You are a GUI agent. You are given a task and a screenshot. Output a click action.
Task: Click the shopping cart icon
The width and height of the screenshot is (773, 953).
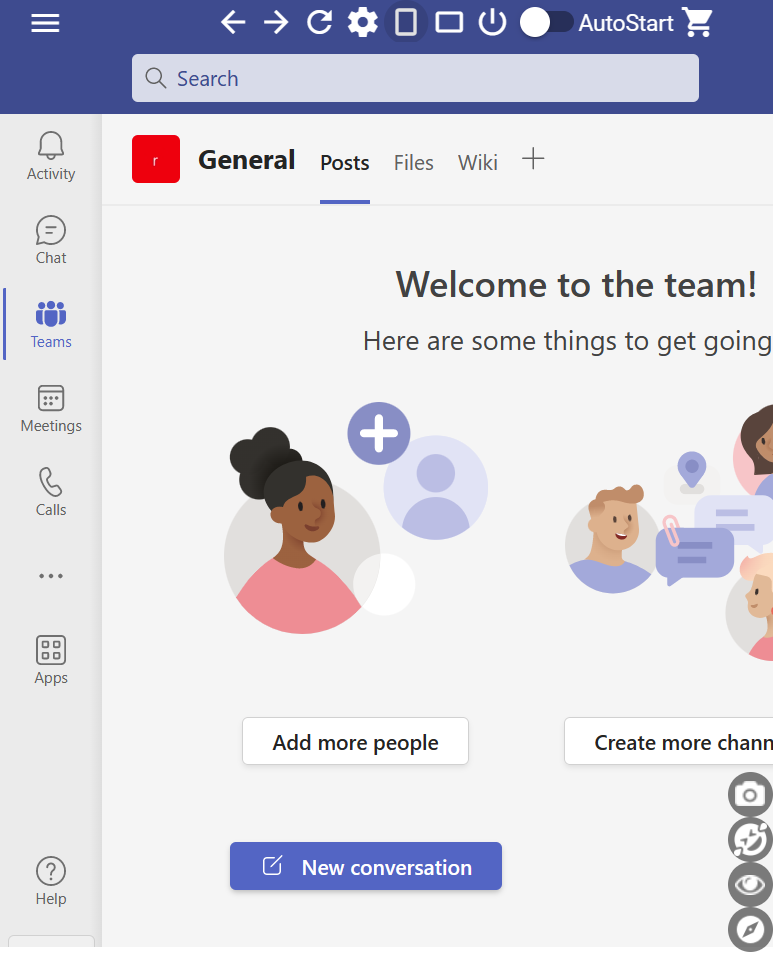click(697, 22)
